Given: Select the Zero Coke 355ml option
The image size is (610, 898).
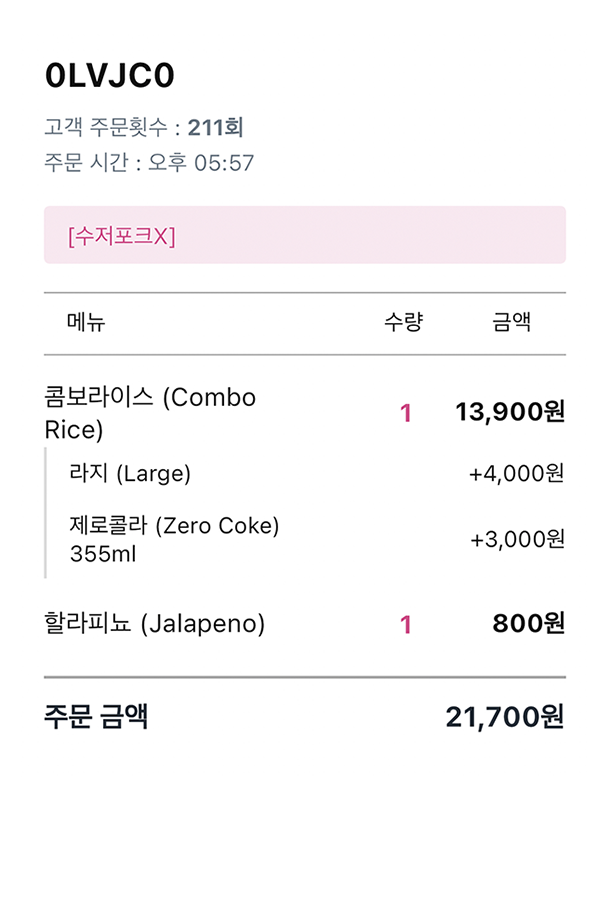Looking at the screenshot, I should (x=174, y=538).
